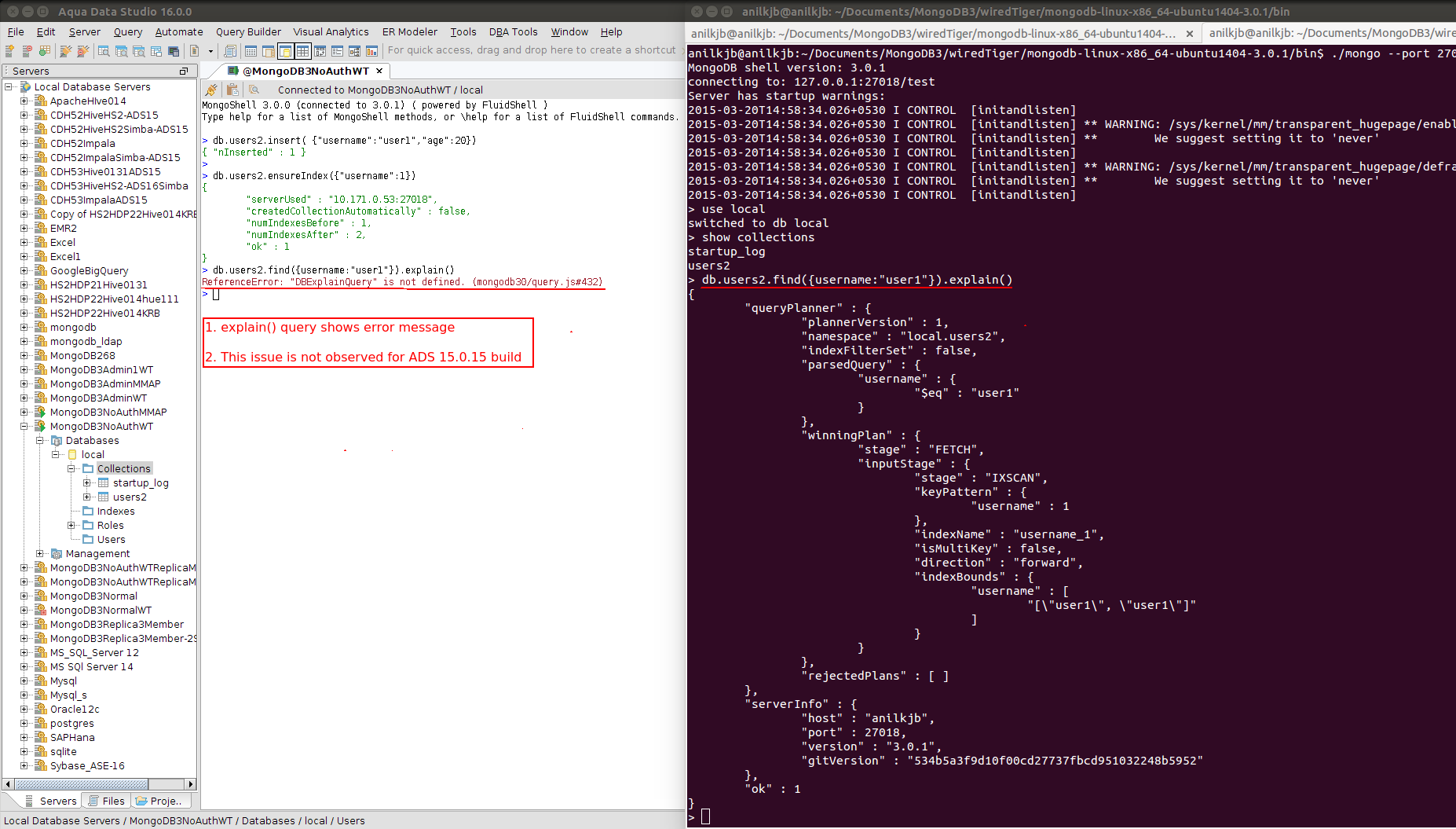Open the File menu
Screen dimensions: 1456x829
point(16,31)
